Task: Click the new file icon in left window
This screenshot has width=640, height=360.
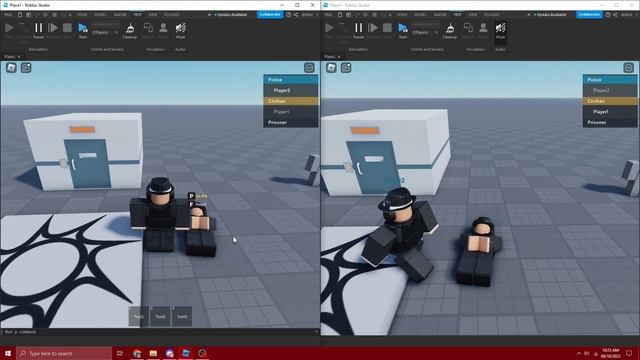Action: (20, 15)
